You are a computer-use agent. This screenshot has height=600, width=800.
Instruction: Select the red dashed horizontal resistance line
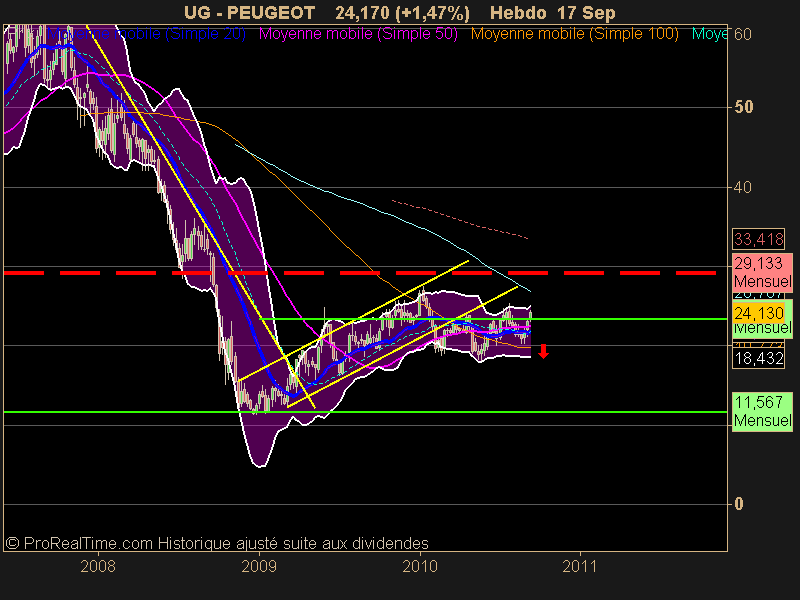pos(360,273)
